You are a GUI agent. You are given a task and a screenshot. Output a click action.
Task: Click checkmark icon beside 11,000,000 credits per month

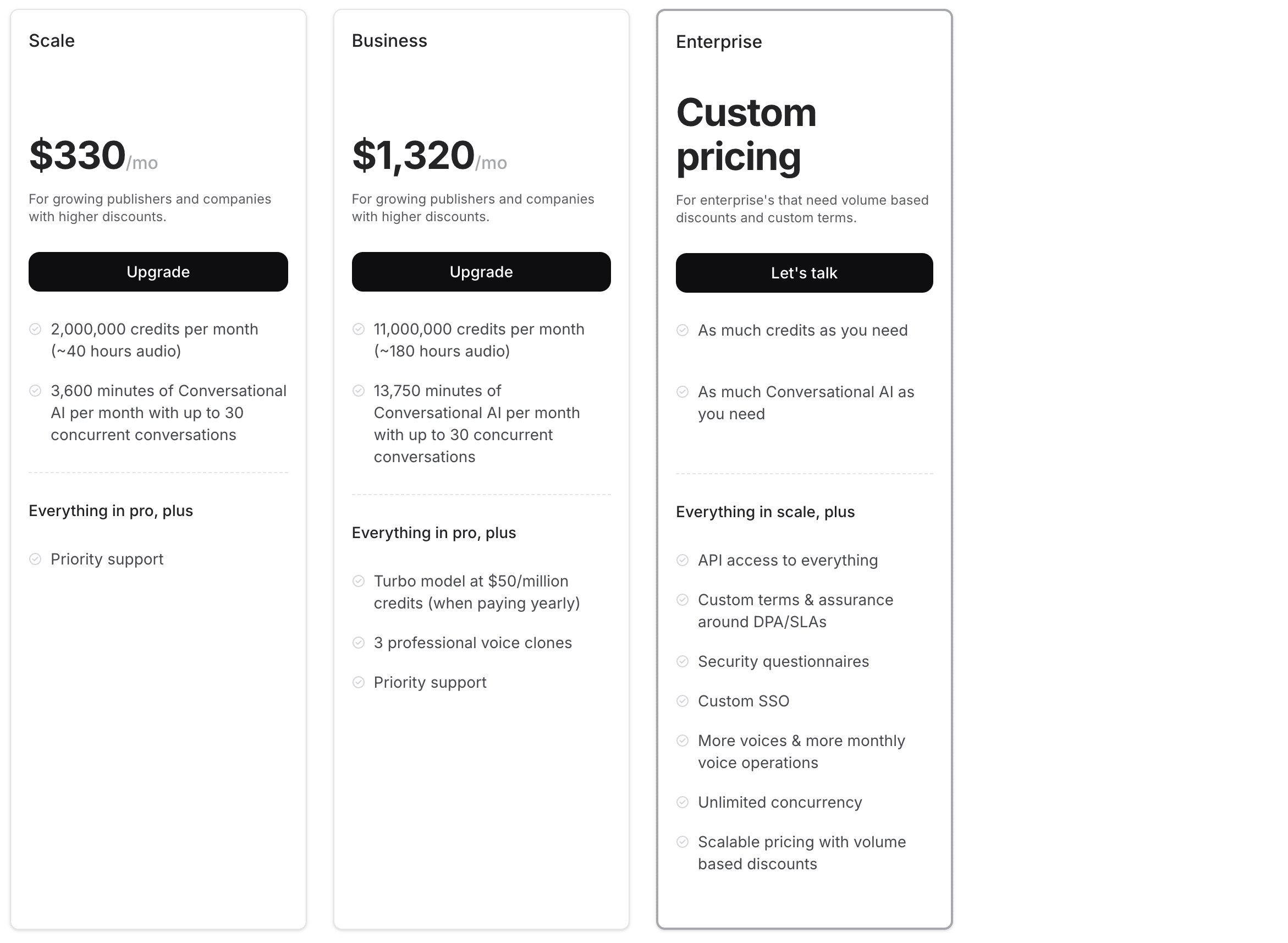[359, 330]
